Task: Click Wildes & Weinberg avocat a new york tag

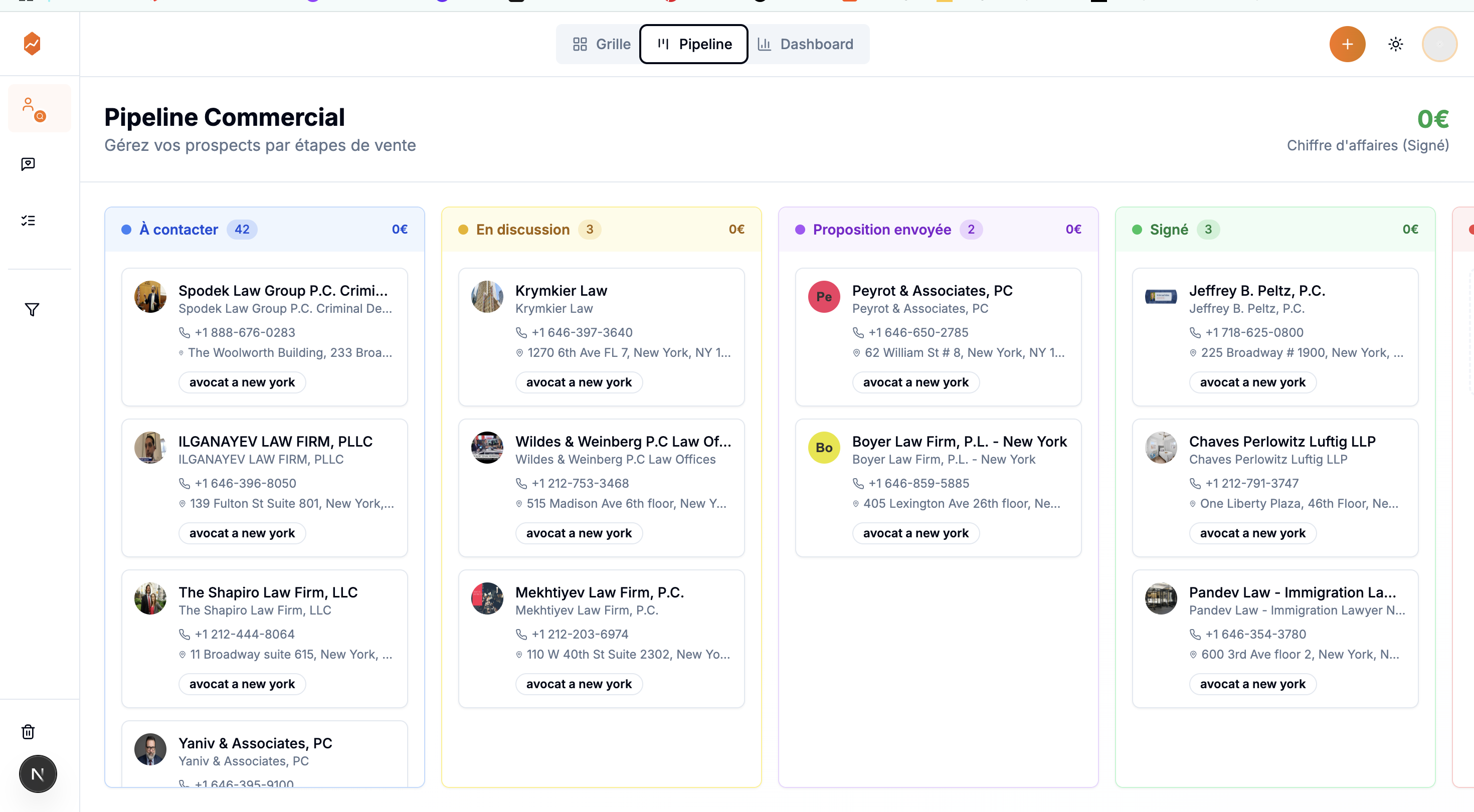Action: tap(579, 533)
